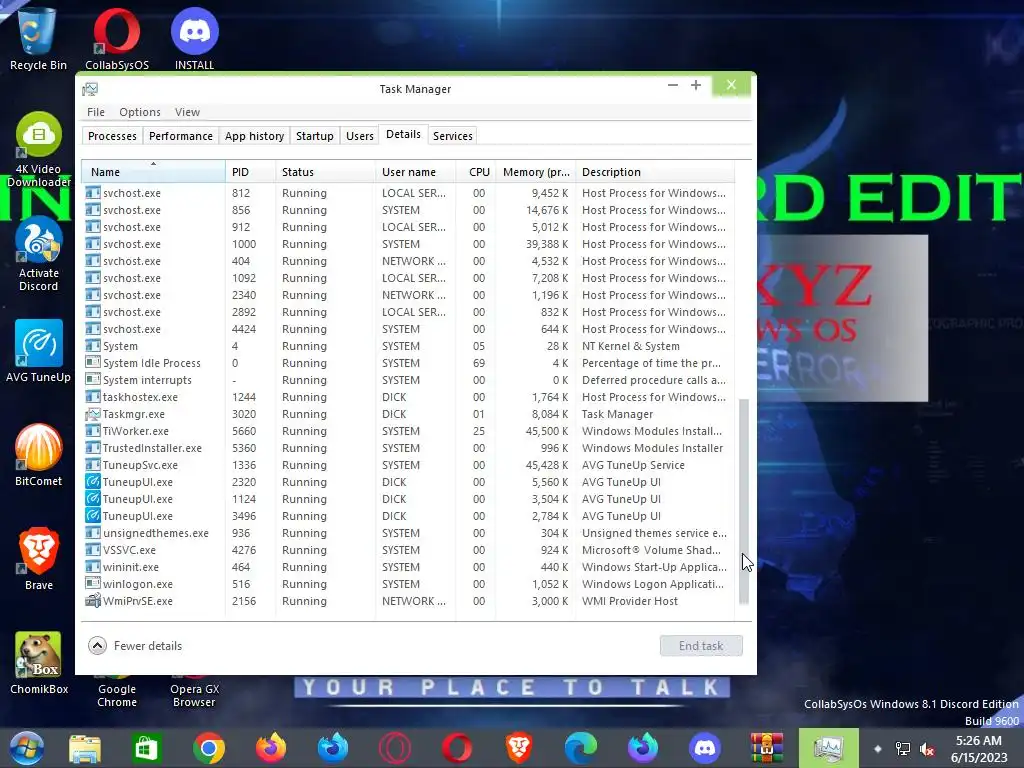Viewport: 1024px width, 768px height.
Task: Select VSSVC.exe in the details list
Action: tap(408, 550)
